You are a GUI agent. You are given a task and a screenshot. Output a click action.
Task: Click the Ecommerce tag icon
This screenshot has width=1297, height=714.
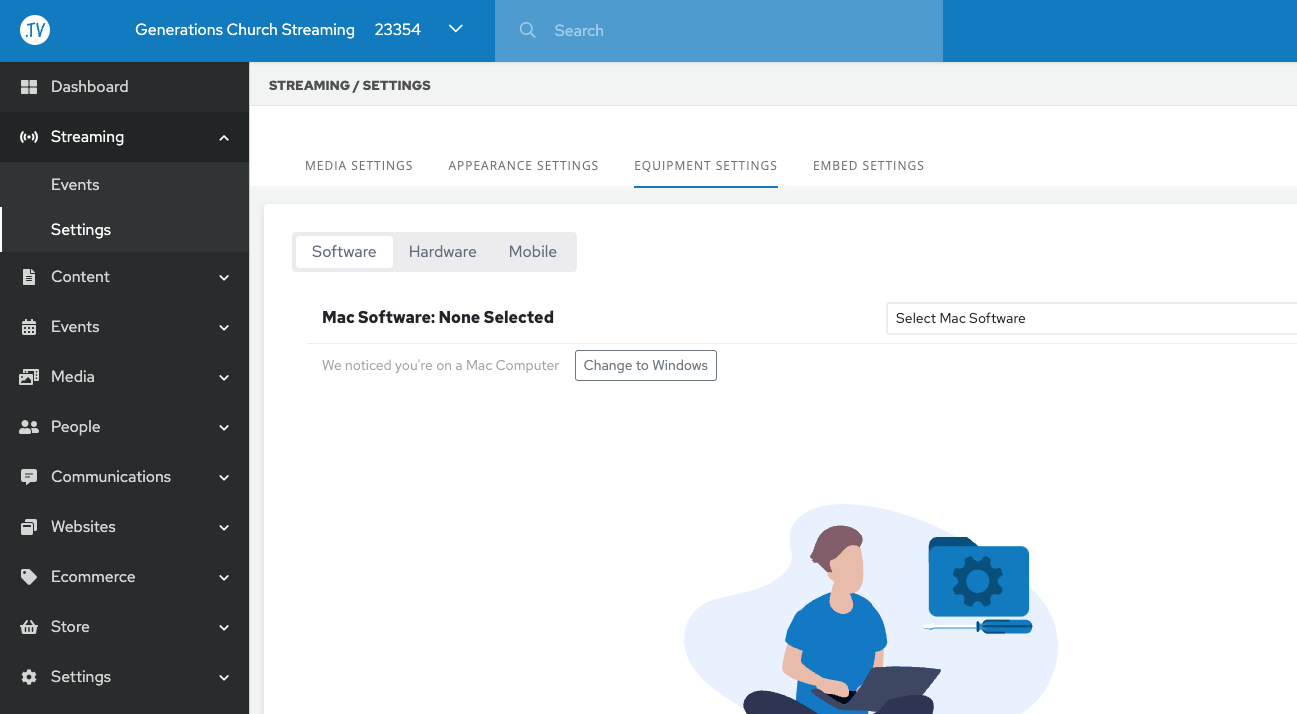coord(29,577)
